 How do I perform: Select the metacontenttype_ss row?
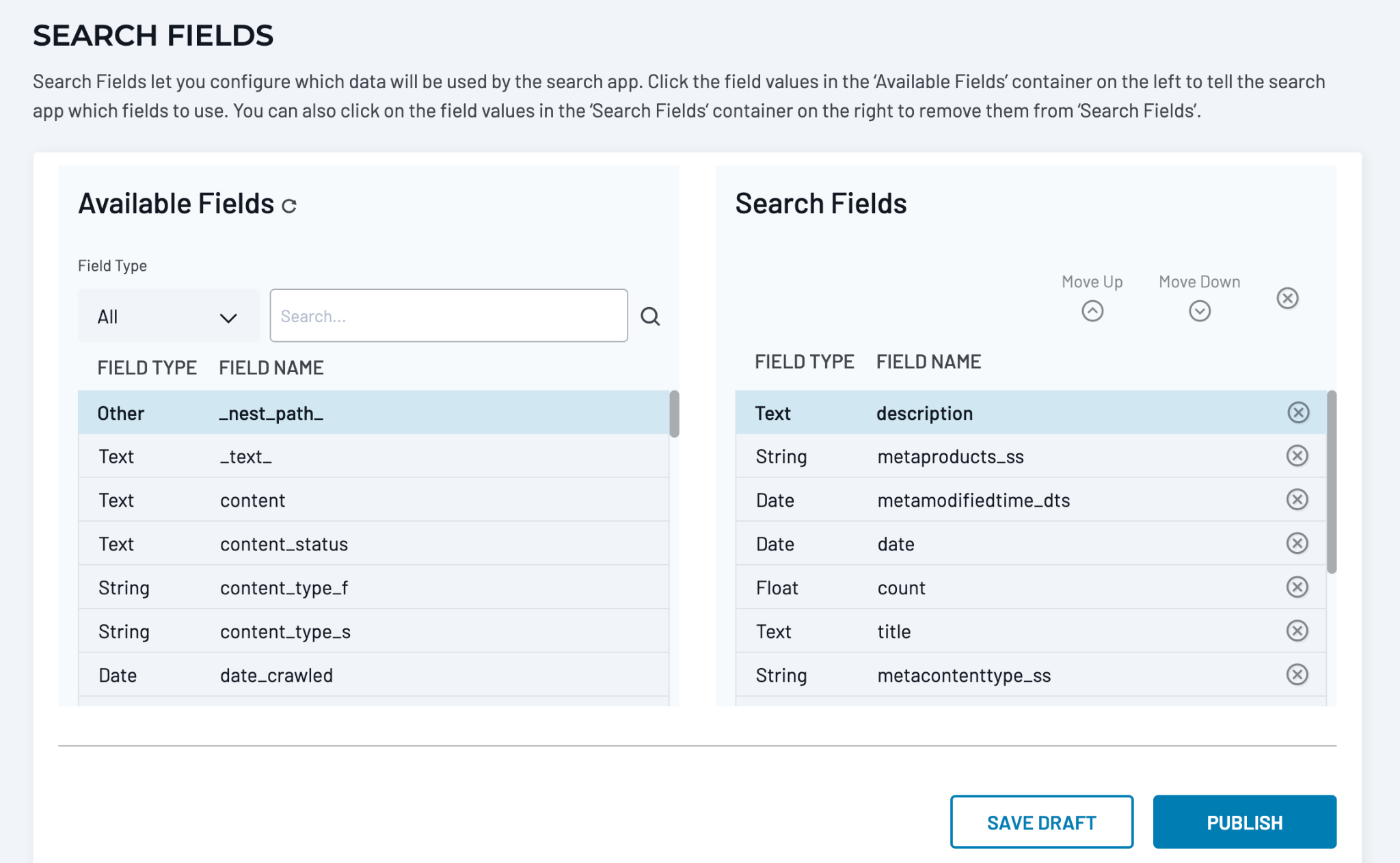coord(1031,675)
